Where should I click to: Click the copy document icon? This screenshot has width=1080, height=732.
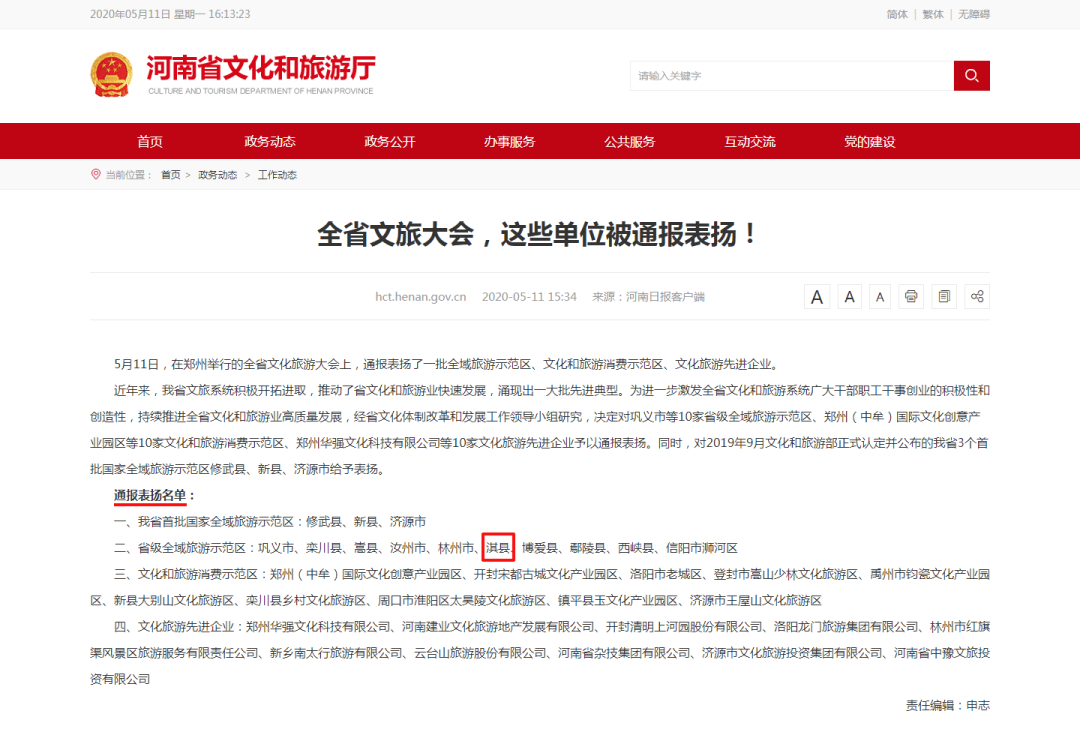[x=943, y=297]
